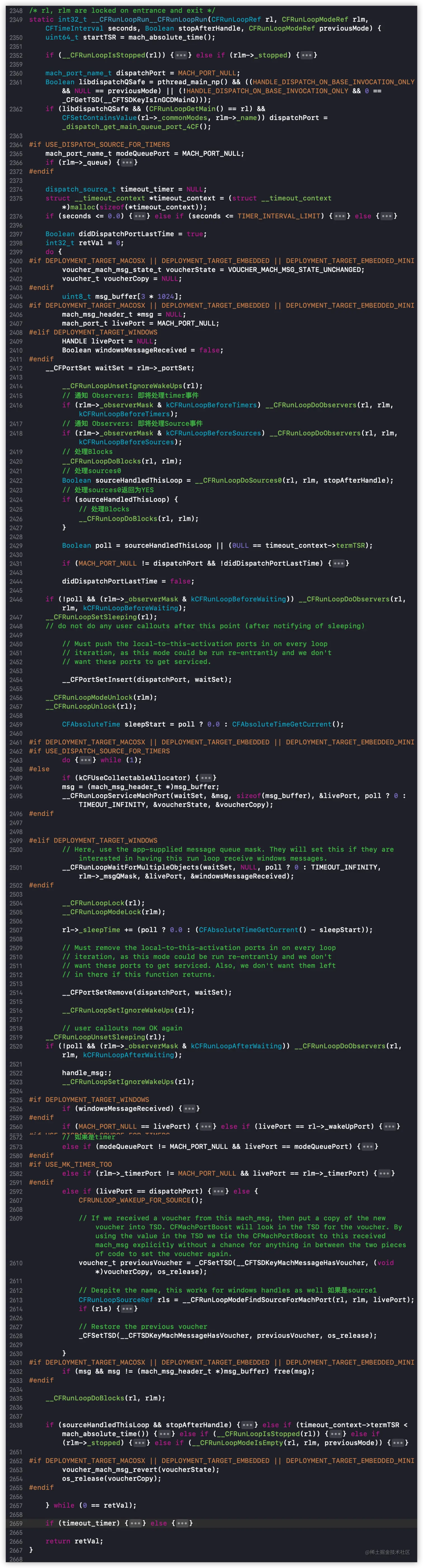Expand the folded "if (rlm->_queue)" block
423x1568 pixels.
click(127, 163)
